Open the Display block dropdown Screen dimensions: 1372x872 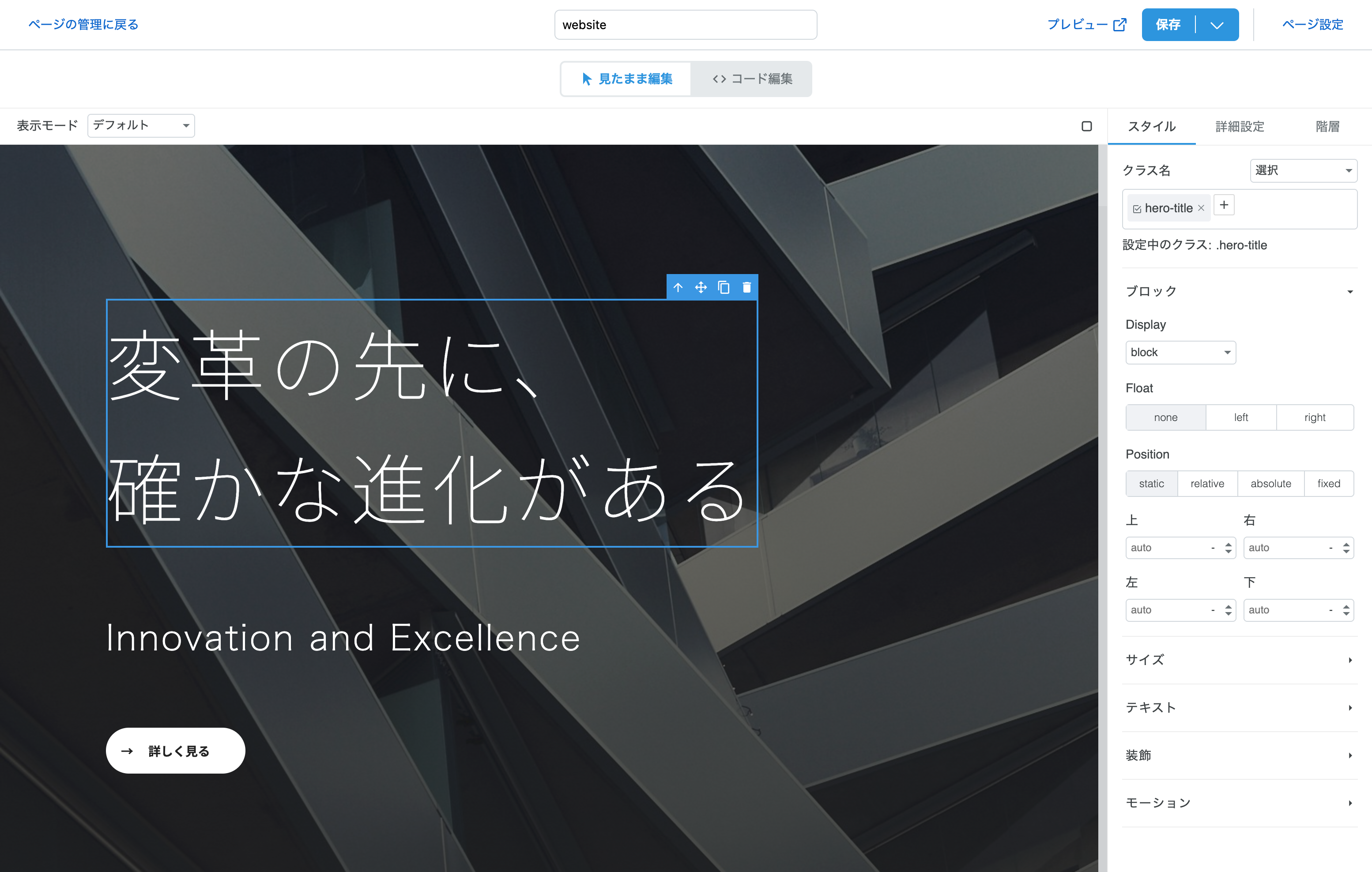click(1180, 353)
